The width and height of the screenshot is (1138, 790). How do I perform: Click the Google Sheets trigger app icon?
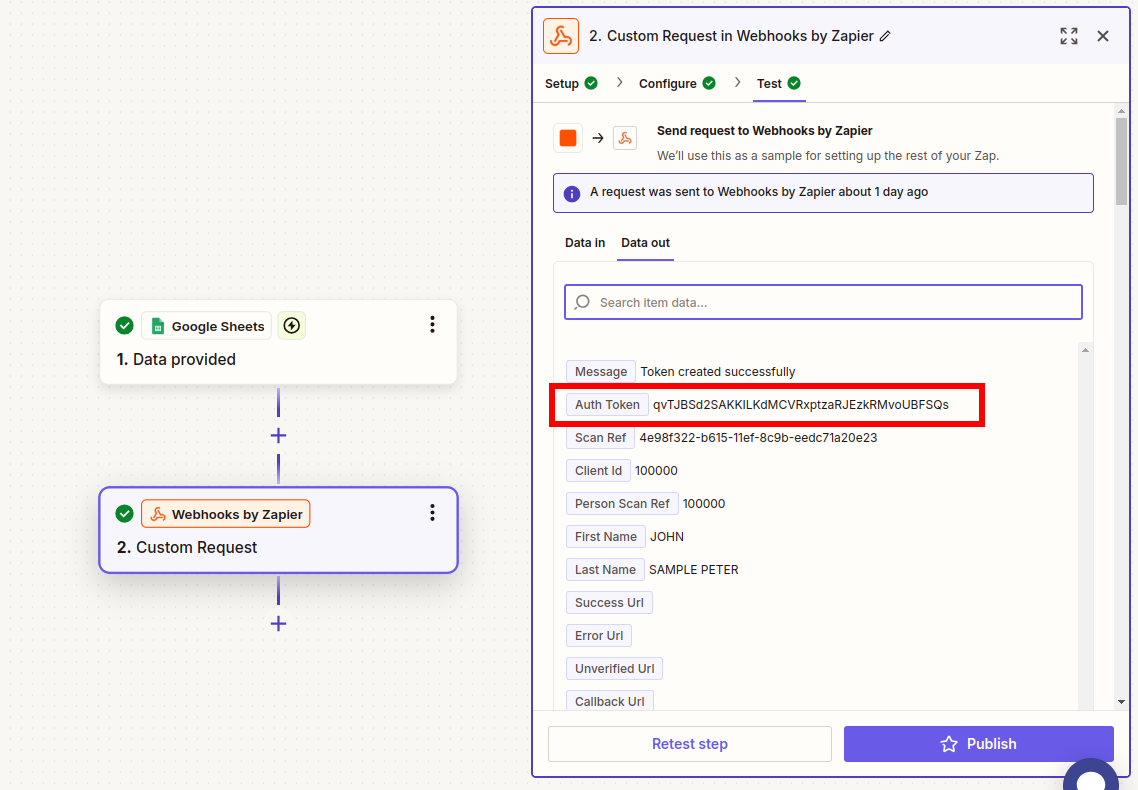click(x=157, y=326)
